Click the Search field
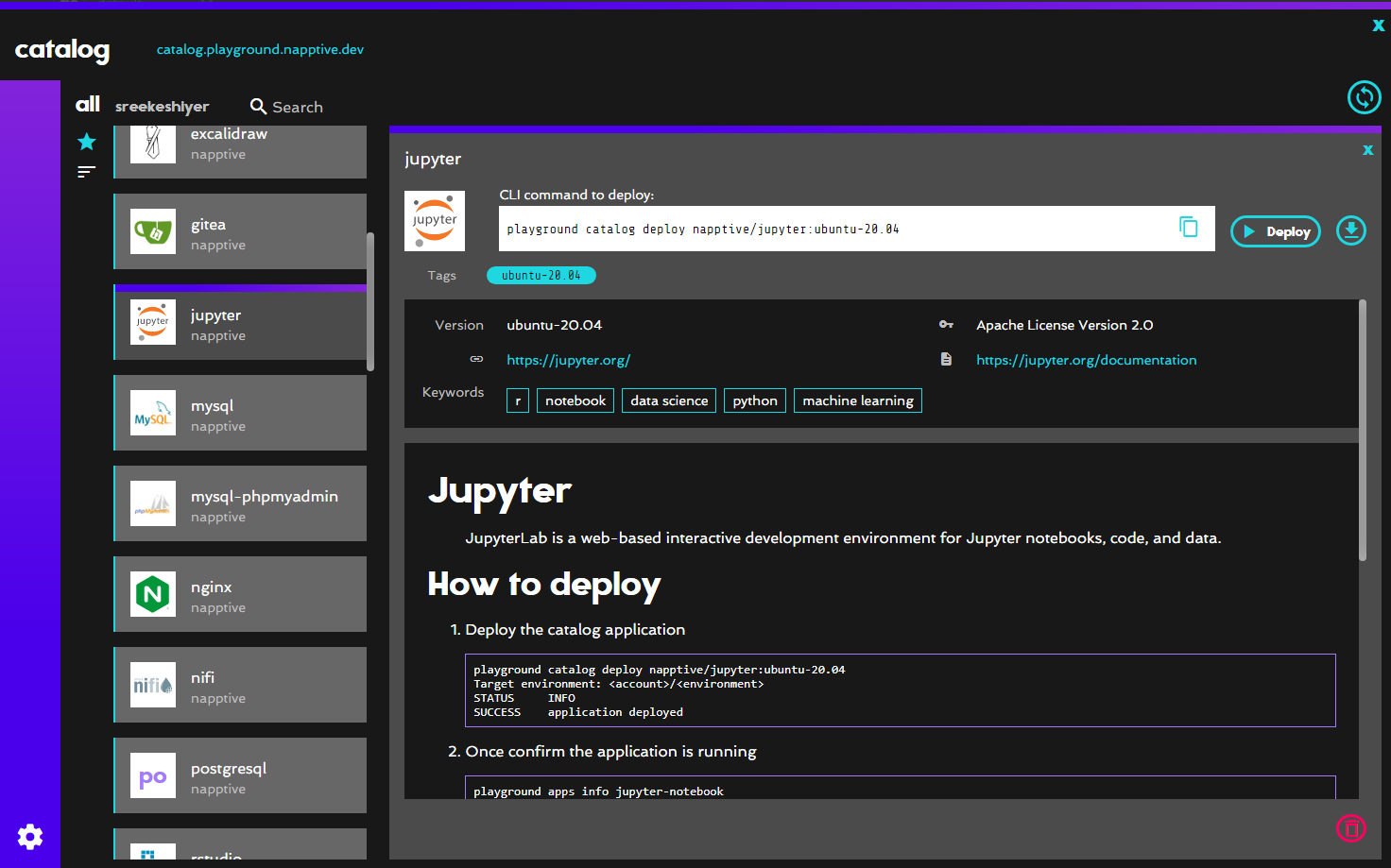This screenshot has width=1391, height=868. (298, 107)
